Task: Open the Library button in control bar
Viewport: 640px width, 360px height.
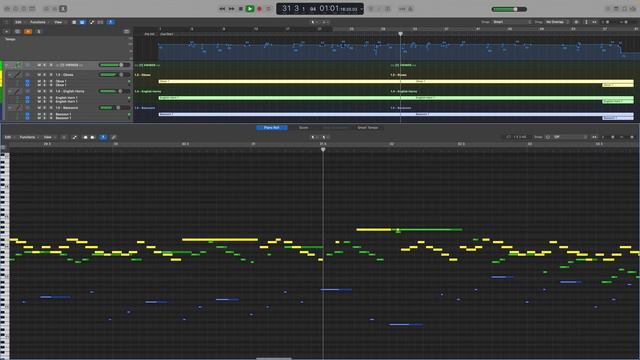Action: click(x=7, y=9)
